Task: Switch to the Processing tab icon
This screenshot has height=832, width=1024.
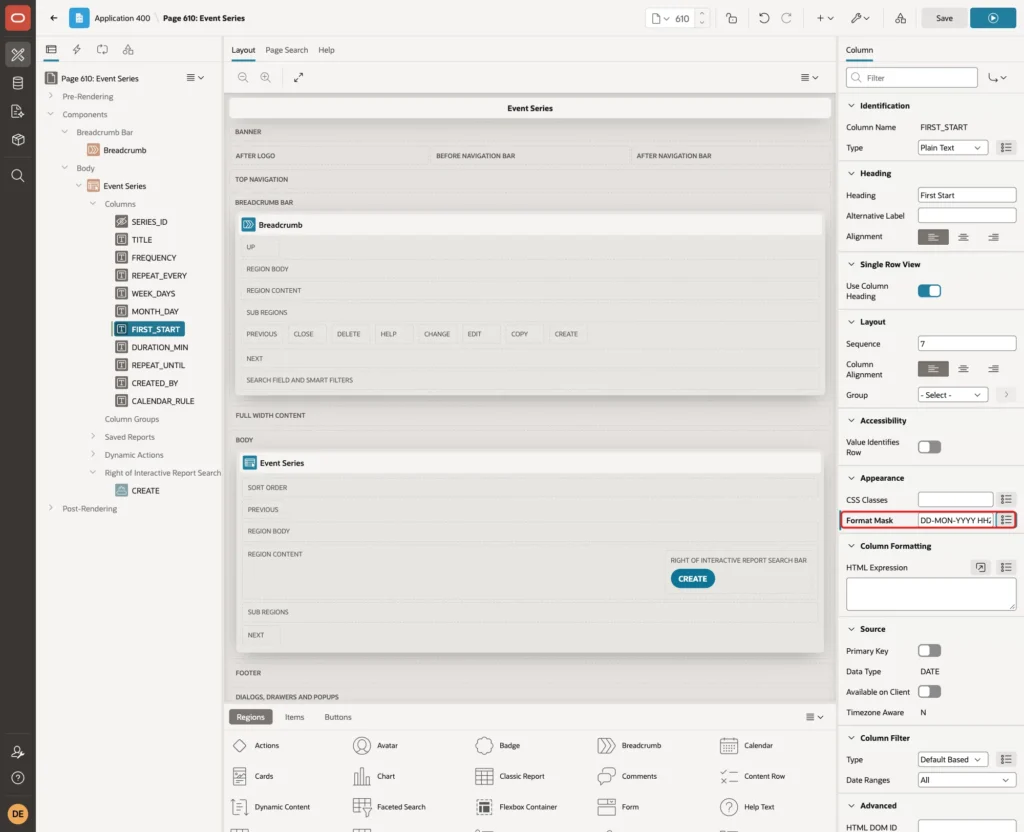Action: coord(102,50)
